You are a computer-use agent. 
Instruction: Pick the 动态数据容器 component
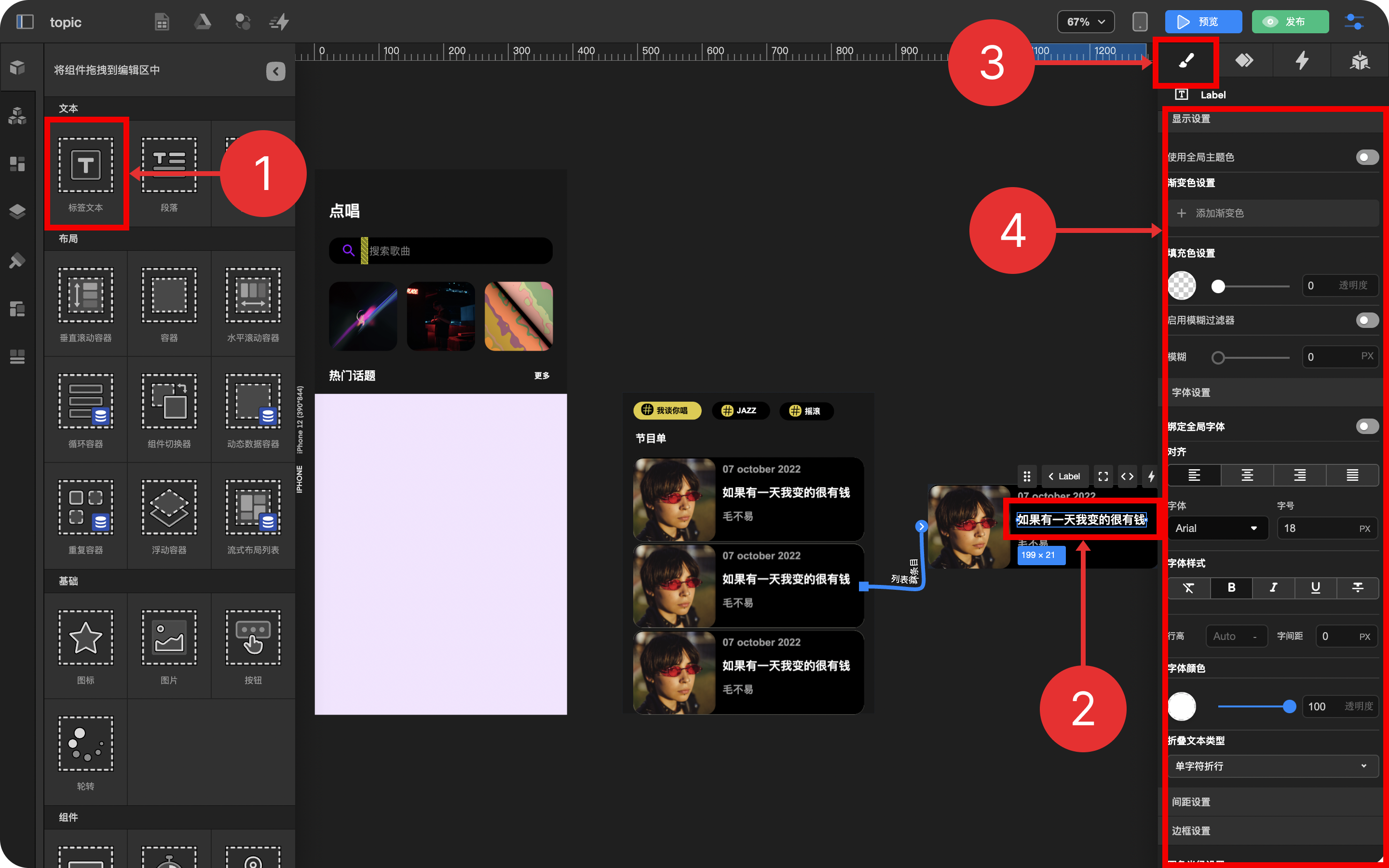(x=253, y=410)
